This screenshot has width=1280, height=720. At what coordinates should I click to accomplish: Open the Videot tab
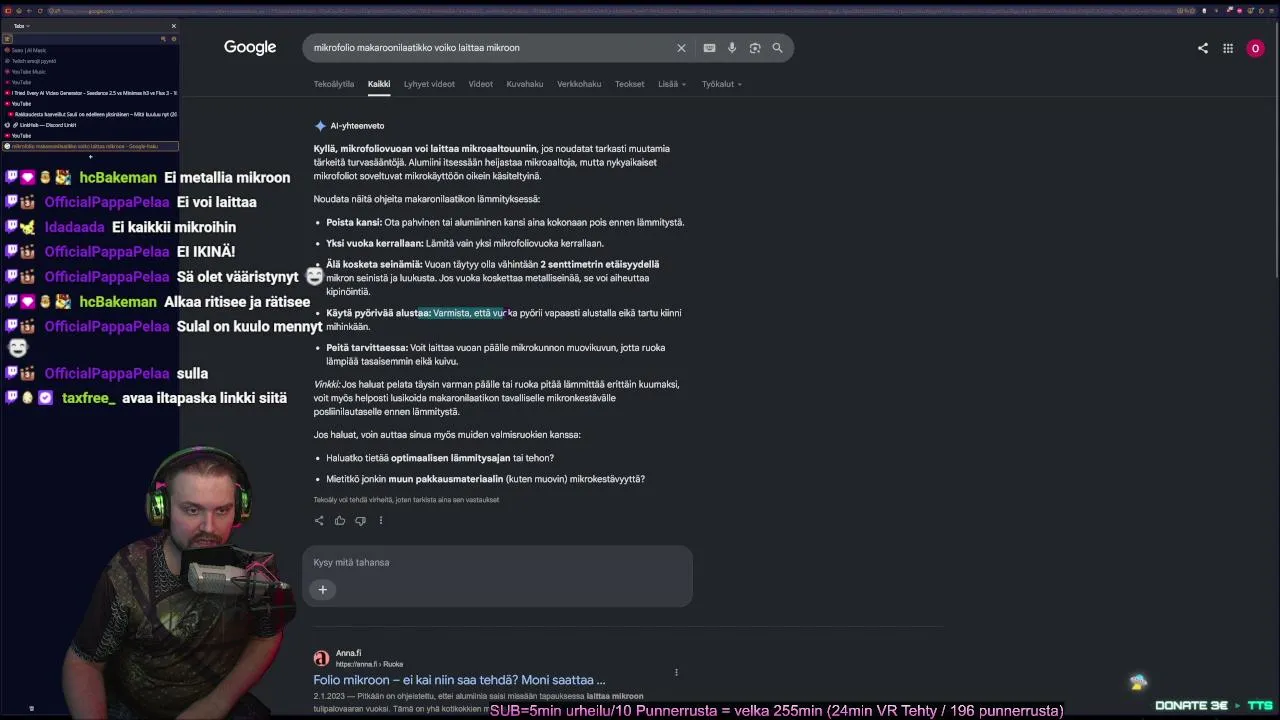[481, 84]
